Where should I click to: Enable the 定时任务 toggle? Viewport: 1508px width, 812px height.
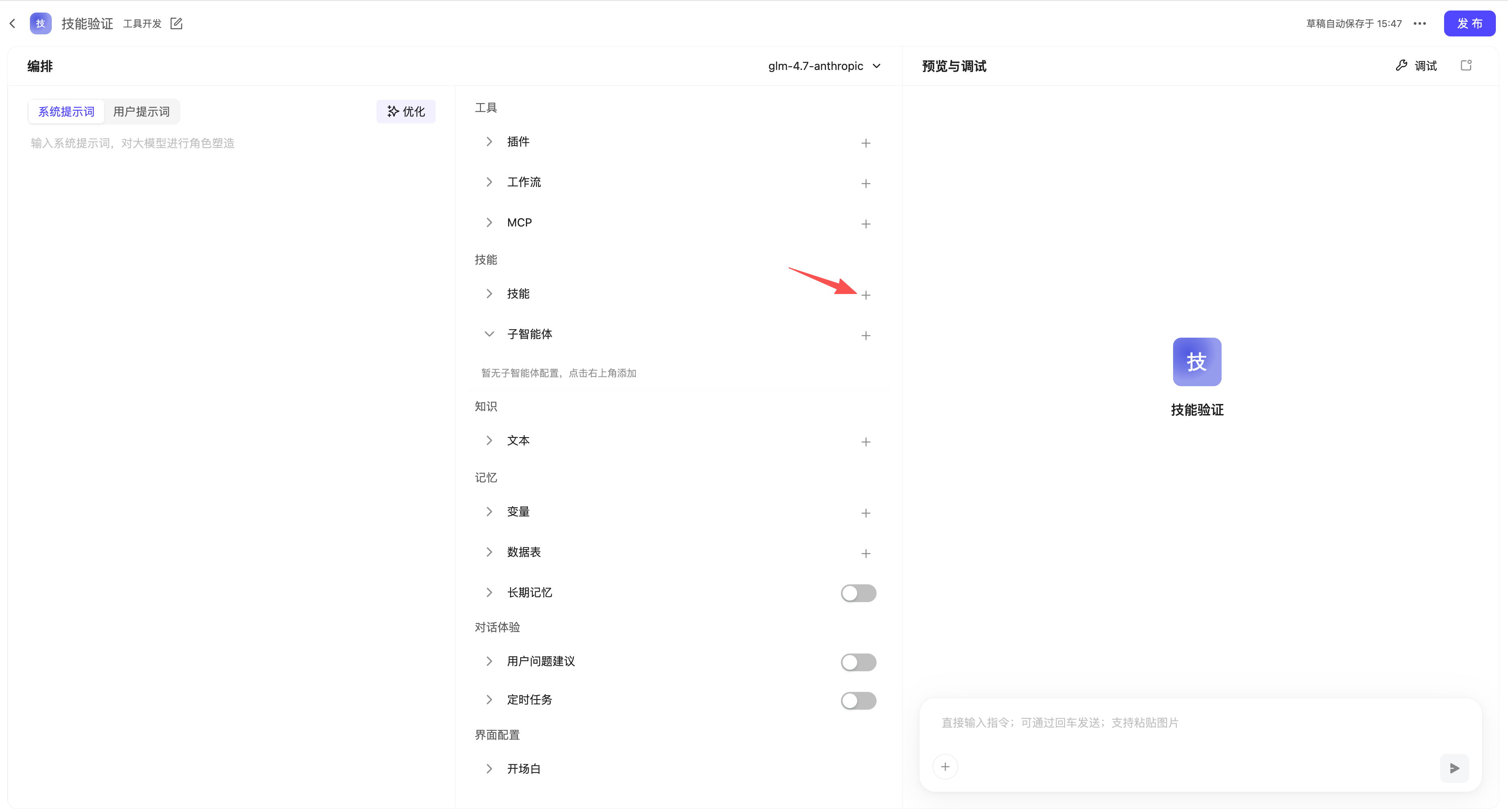coord(858,700)
